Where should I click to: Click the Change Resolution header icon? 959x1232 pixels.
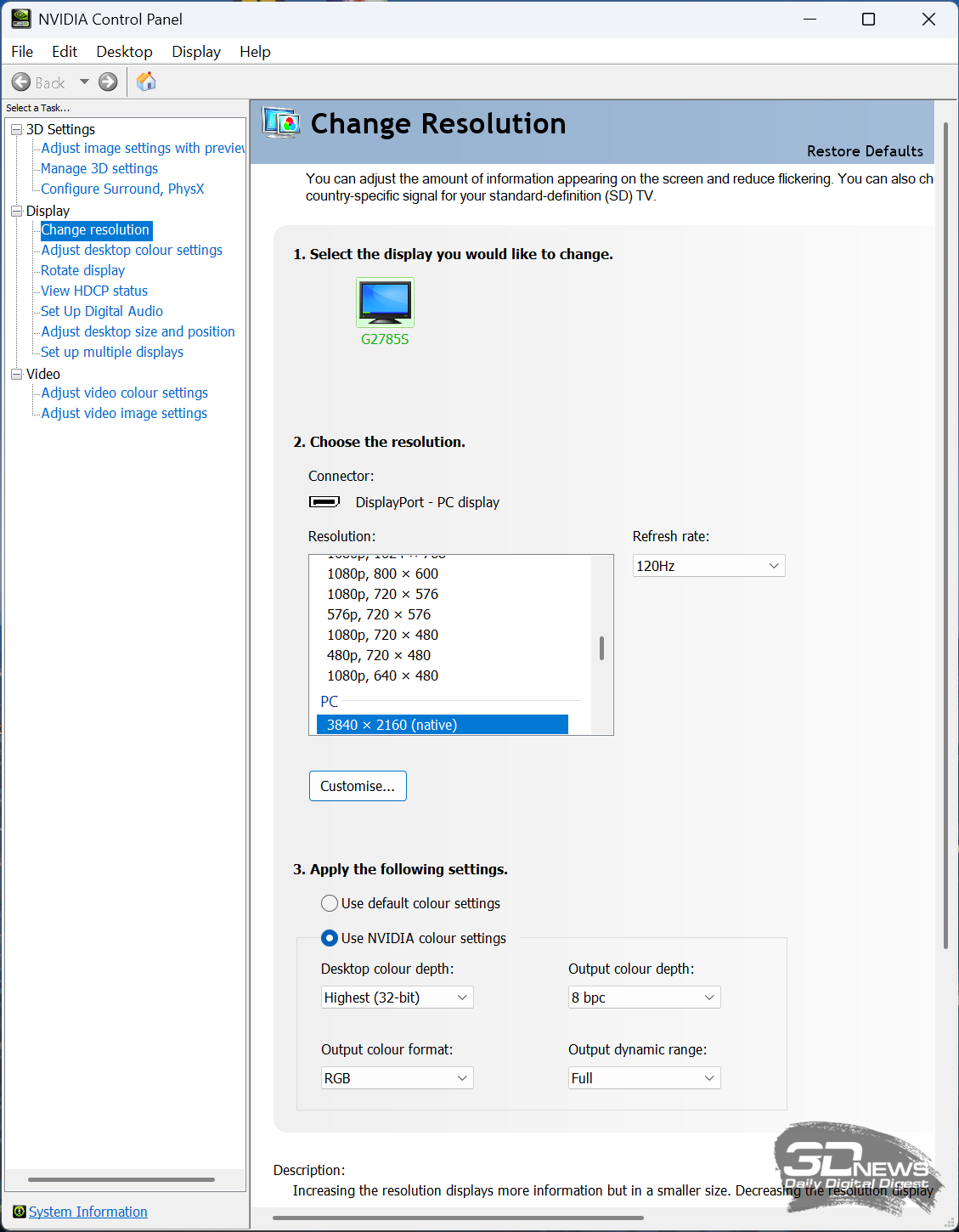pos(281,124)
